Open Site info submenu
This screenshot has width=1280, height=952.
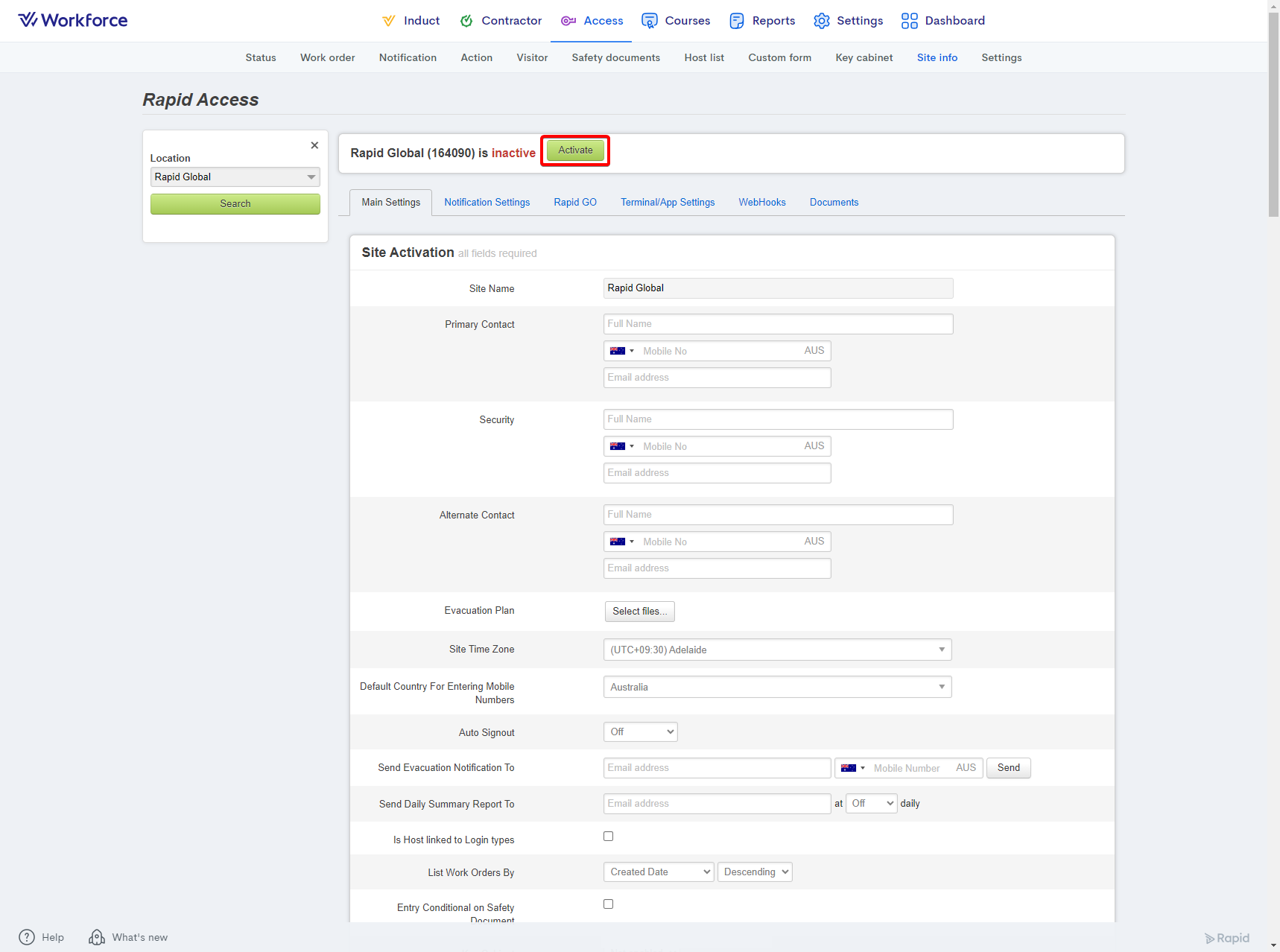(937, 57)
